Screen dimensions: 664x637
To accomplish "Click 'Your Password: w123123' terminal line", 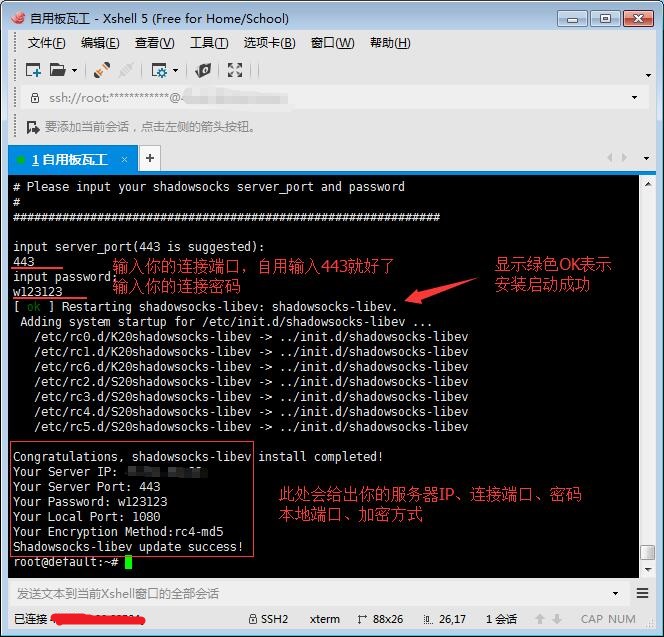I will 90,502.
